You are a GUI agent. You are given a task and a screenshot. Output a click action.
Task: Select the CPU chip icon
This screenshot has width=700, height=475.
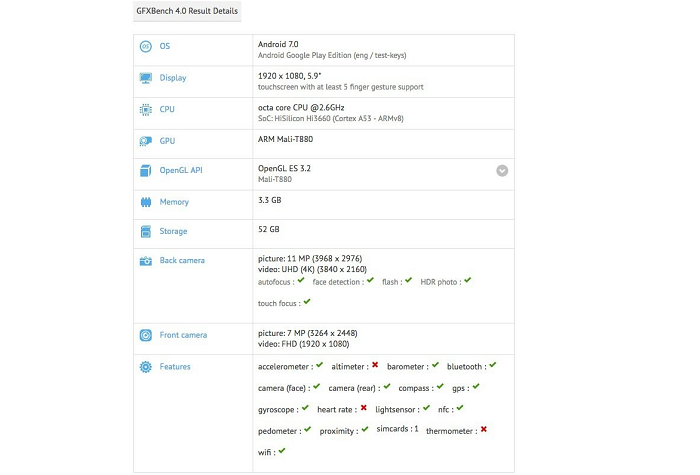(146, 110)
